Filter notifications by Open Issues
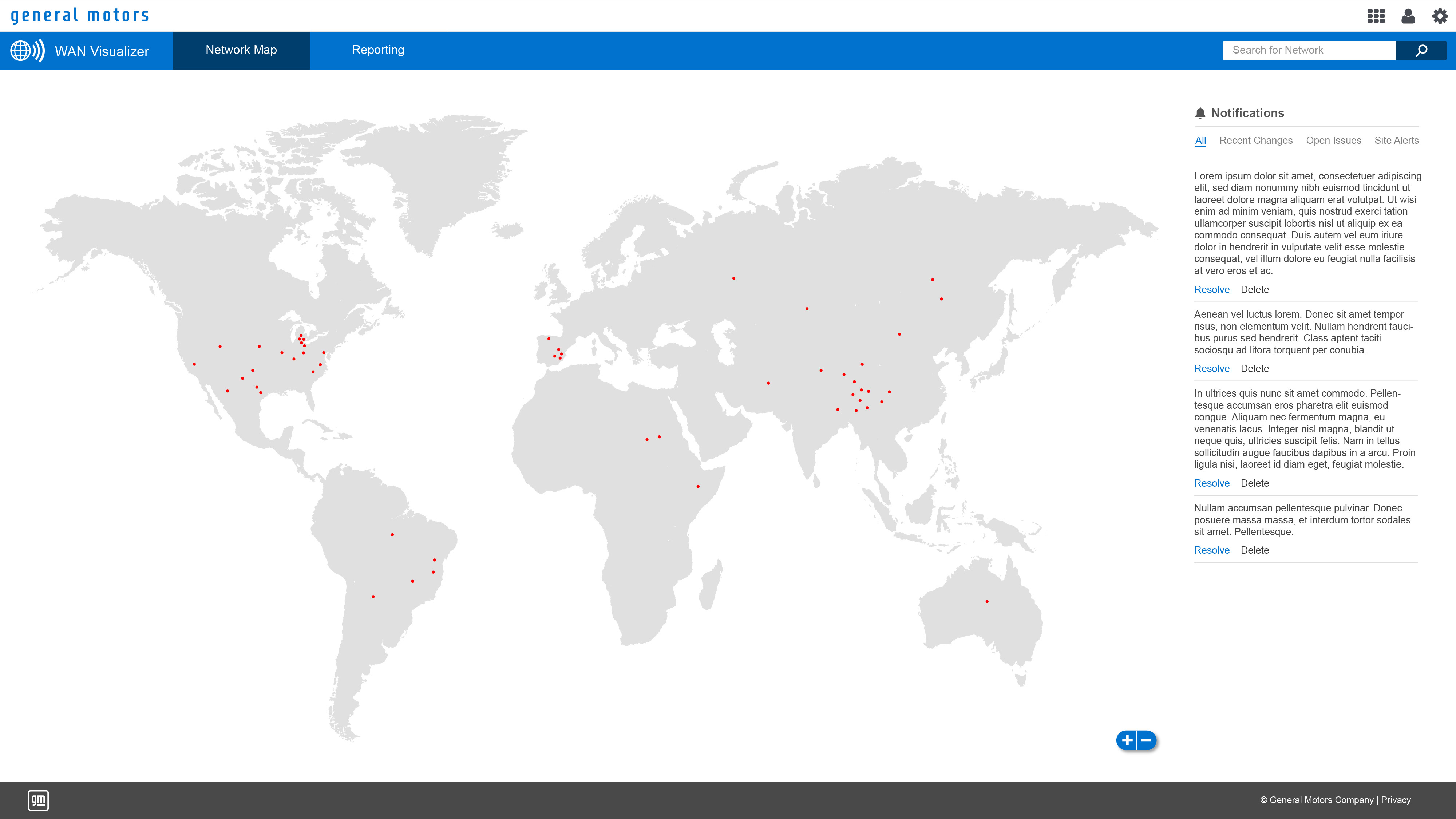 (x=1334, y=140)
